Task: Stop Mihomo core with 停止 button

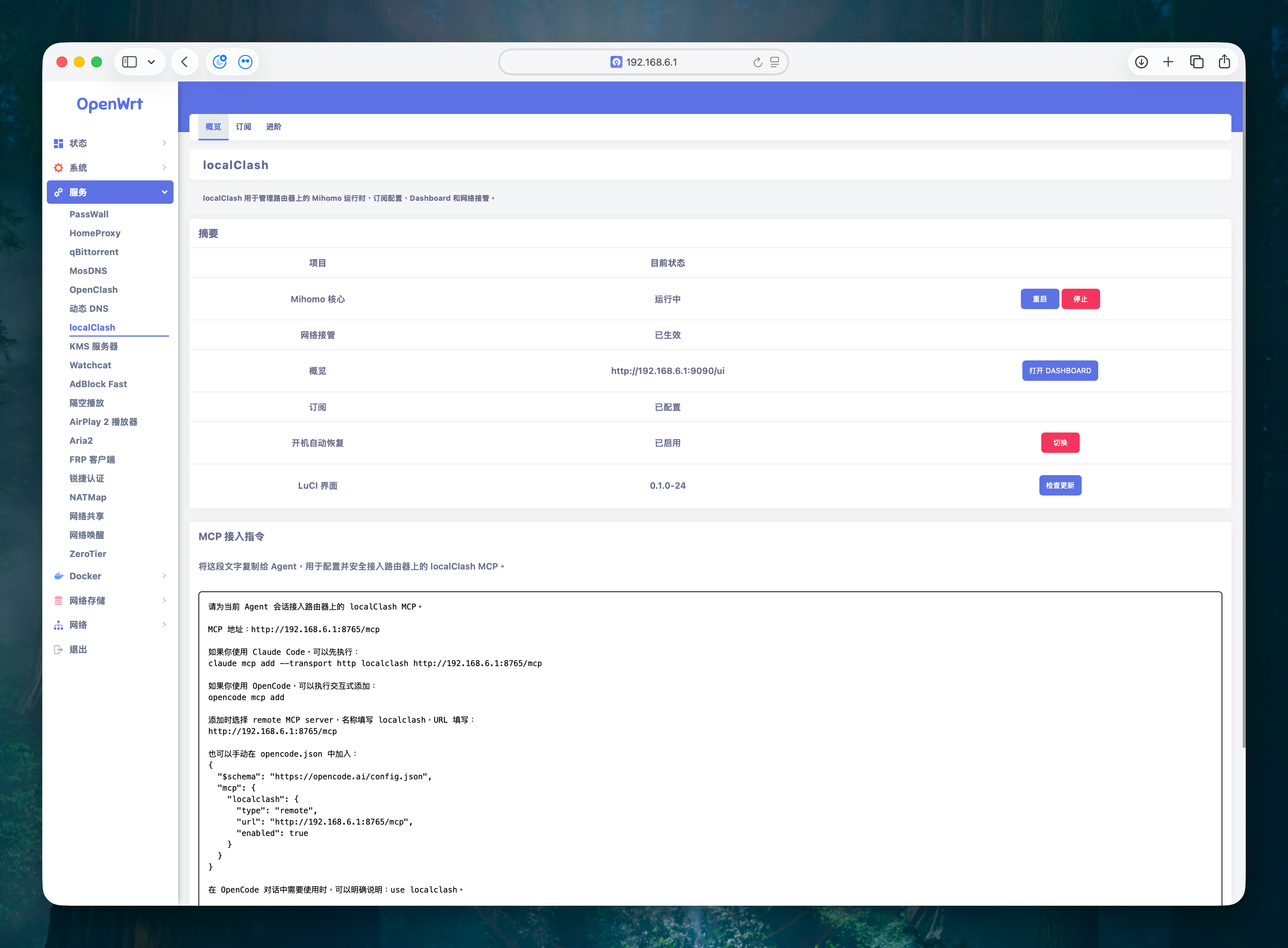Action: [1081, 299]
